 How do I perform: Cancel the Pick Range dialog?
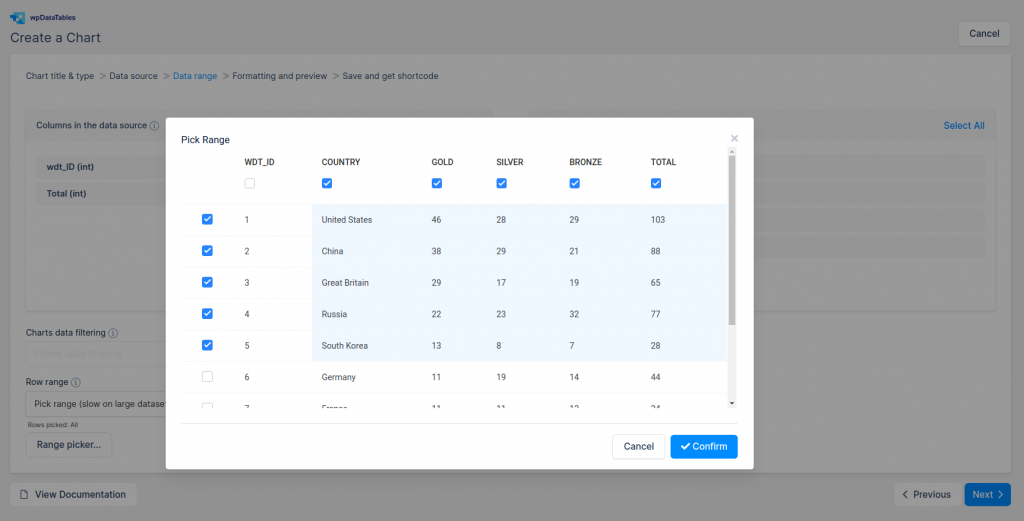(x=638, y=446)
